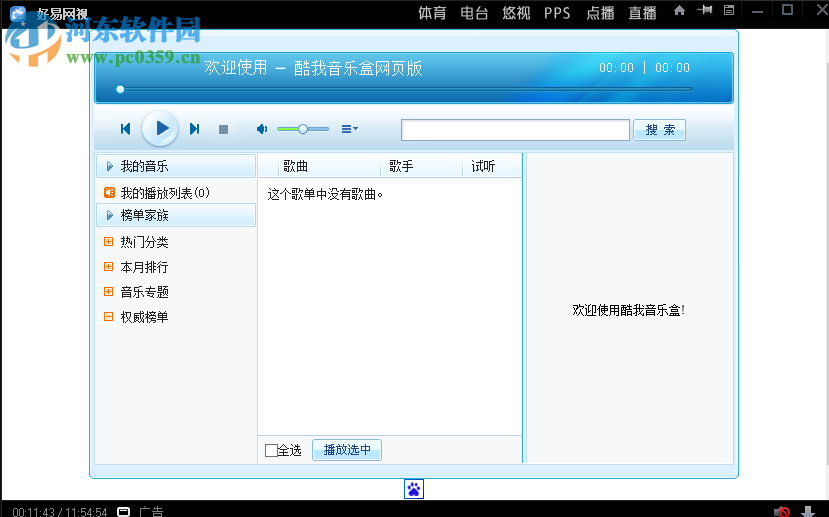
Task: Open the 点播 menu
Action: pyautogui.click(x=600, y=13)
